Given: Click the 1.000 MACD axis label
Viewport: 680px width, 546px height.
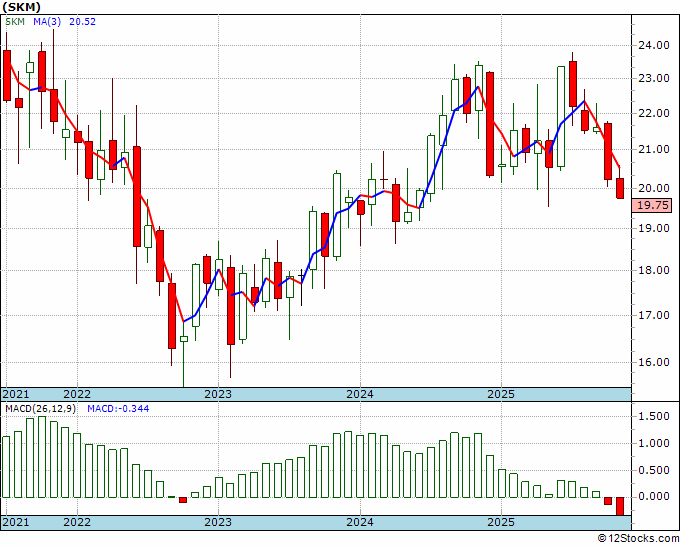Looking at the screenshot, I should pos(654,443).
